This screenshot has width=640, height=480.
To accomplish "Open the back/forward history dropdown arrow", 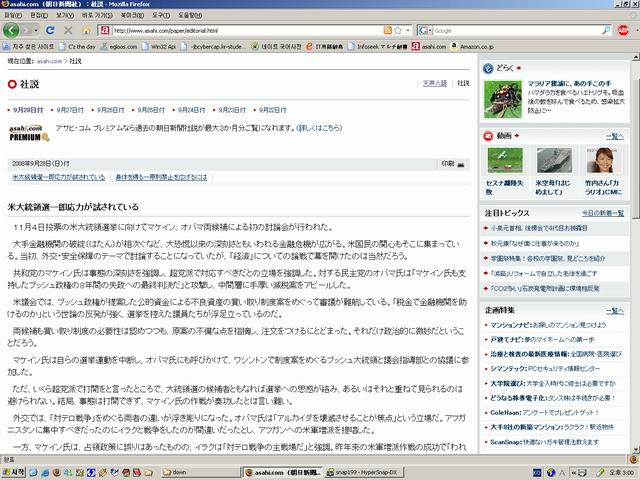I will [36, 31].
